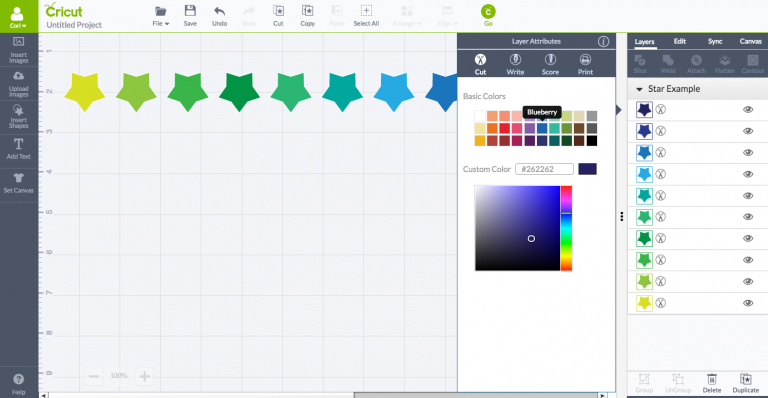This screenshot has width=768, height=398.
Task: Hide the royal blue star layer
Action: point(748,153)
